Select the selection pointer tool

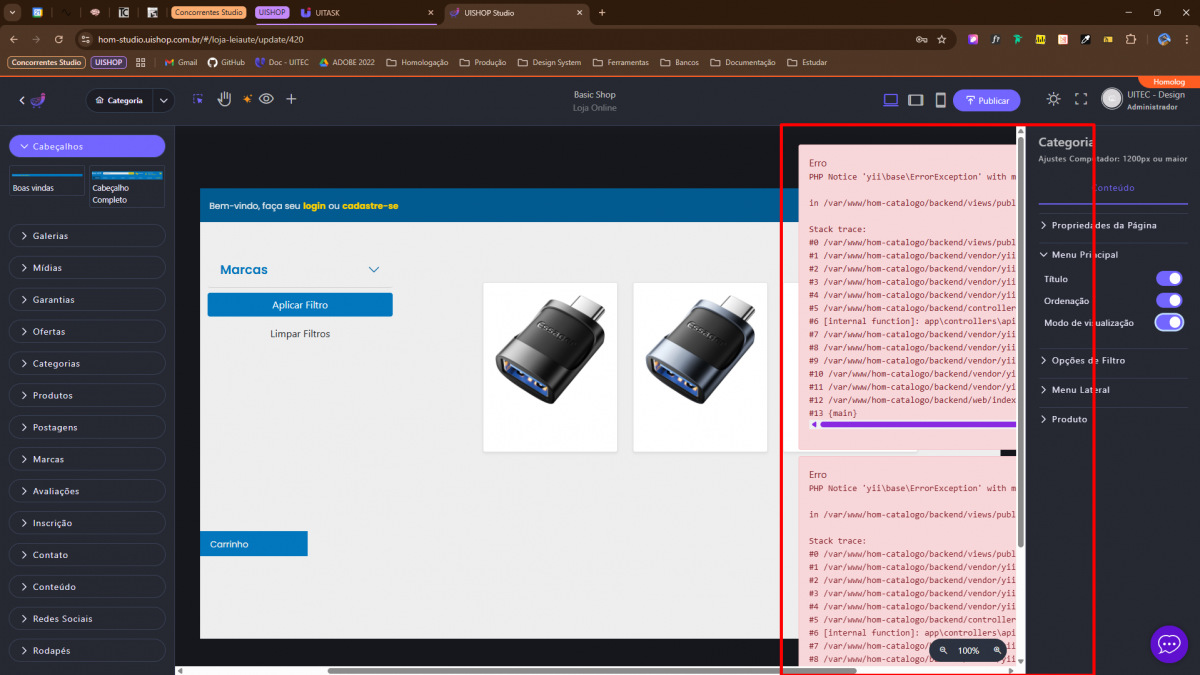[198, 100]
